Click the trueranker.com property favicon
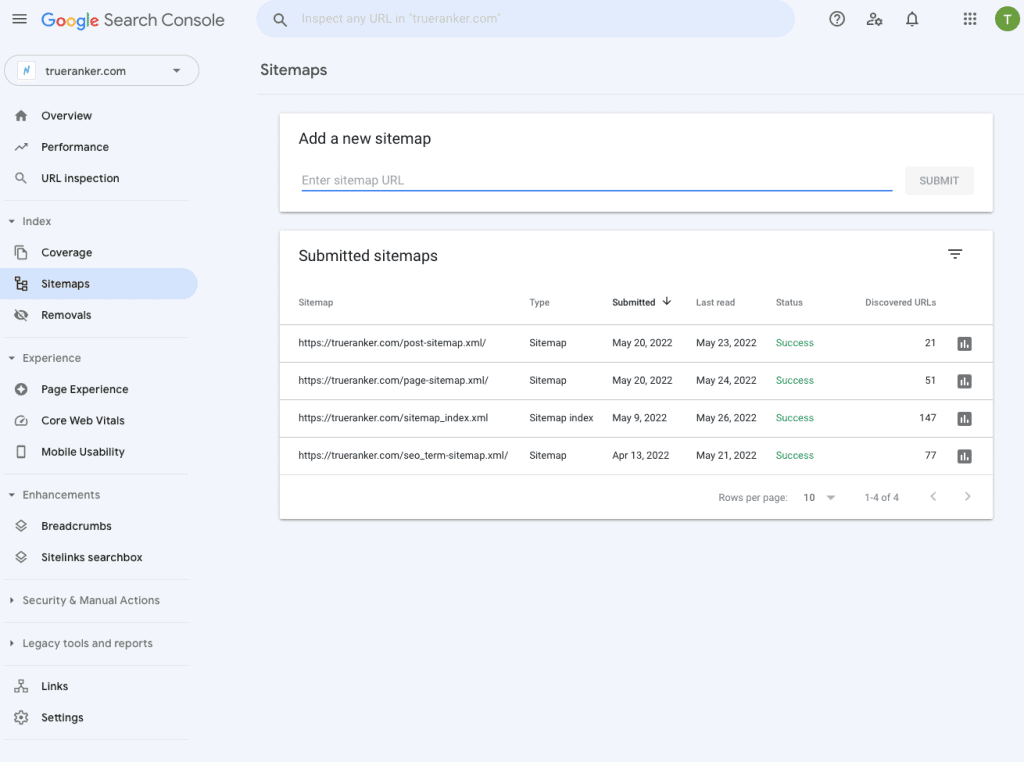 click(26, 71)
